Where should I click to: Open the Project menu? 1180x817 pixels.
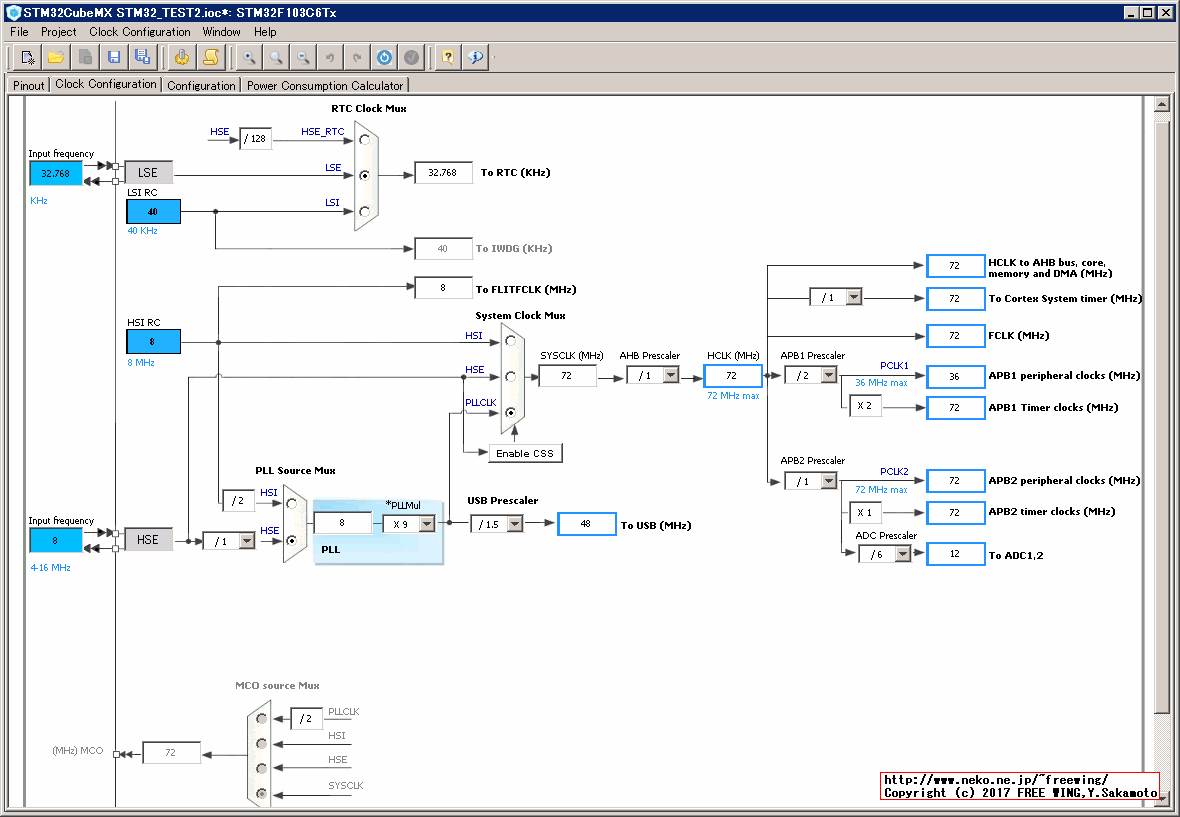click(59, 32)
